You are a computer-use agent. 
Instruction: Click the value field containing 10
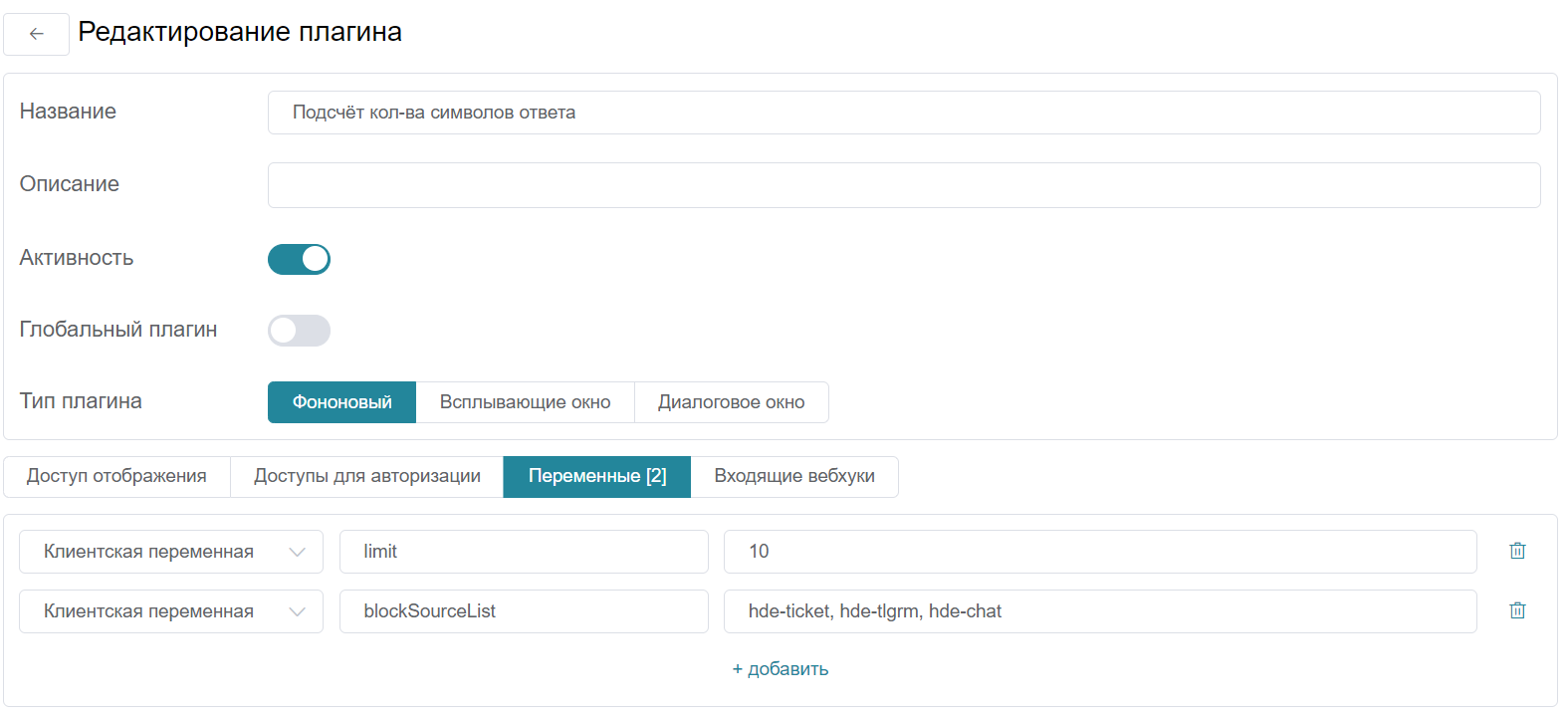click(1099, 552)
